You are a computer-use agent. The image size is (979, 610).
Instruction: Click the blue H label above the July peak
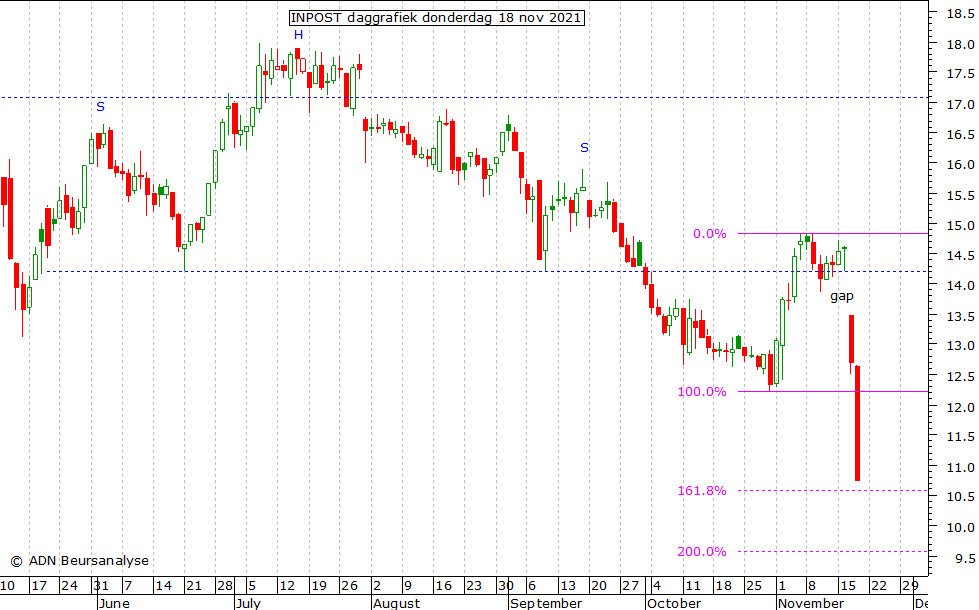click(x=298, y=35)
